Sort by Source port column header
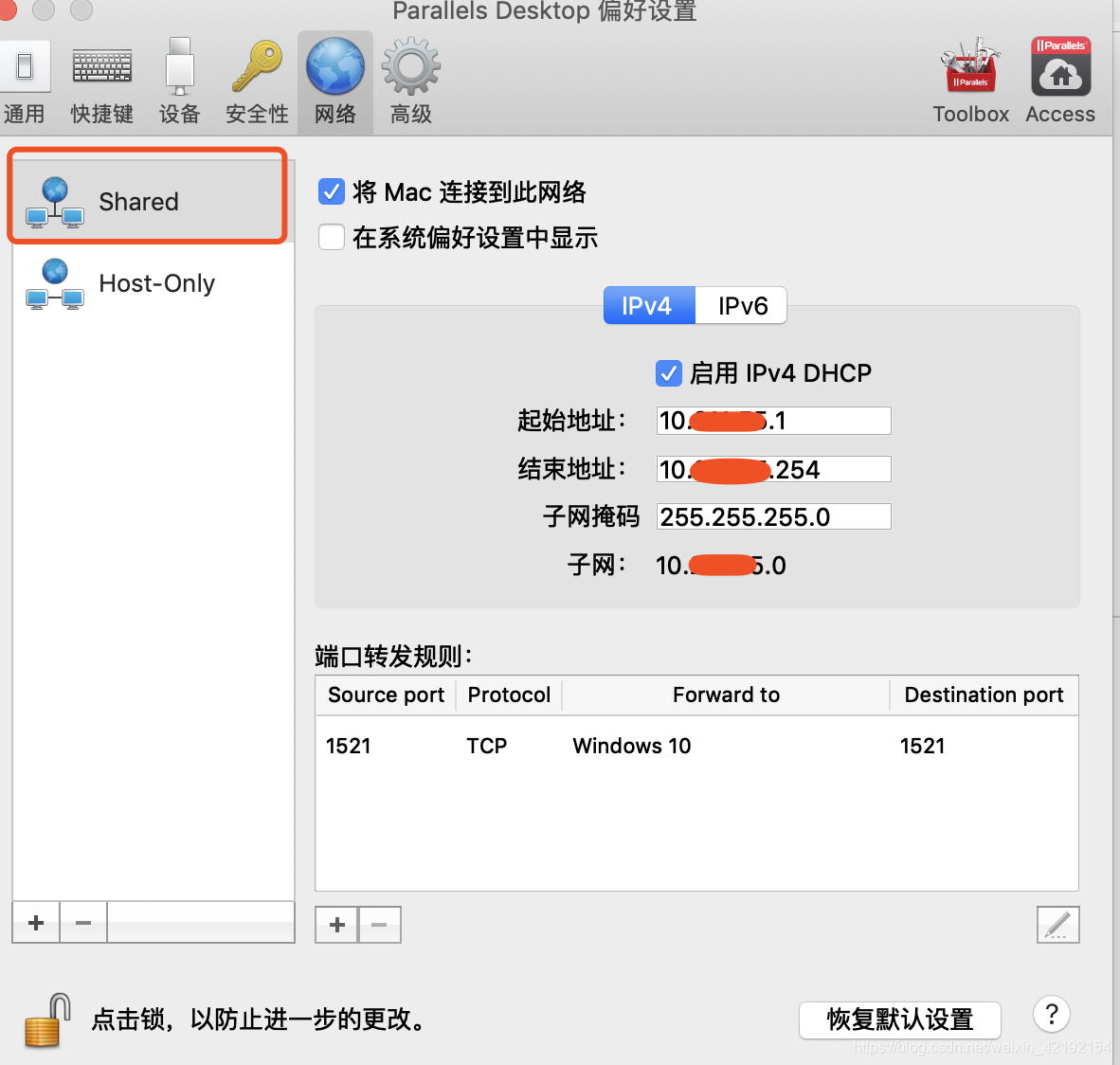Viewport: 1120px width, 1065px height. 386,695
